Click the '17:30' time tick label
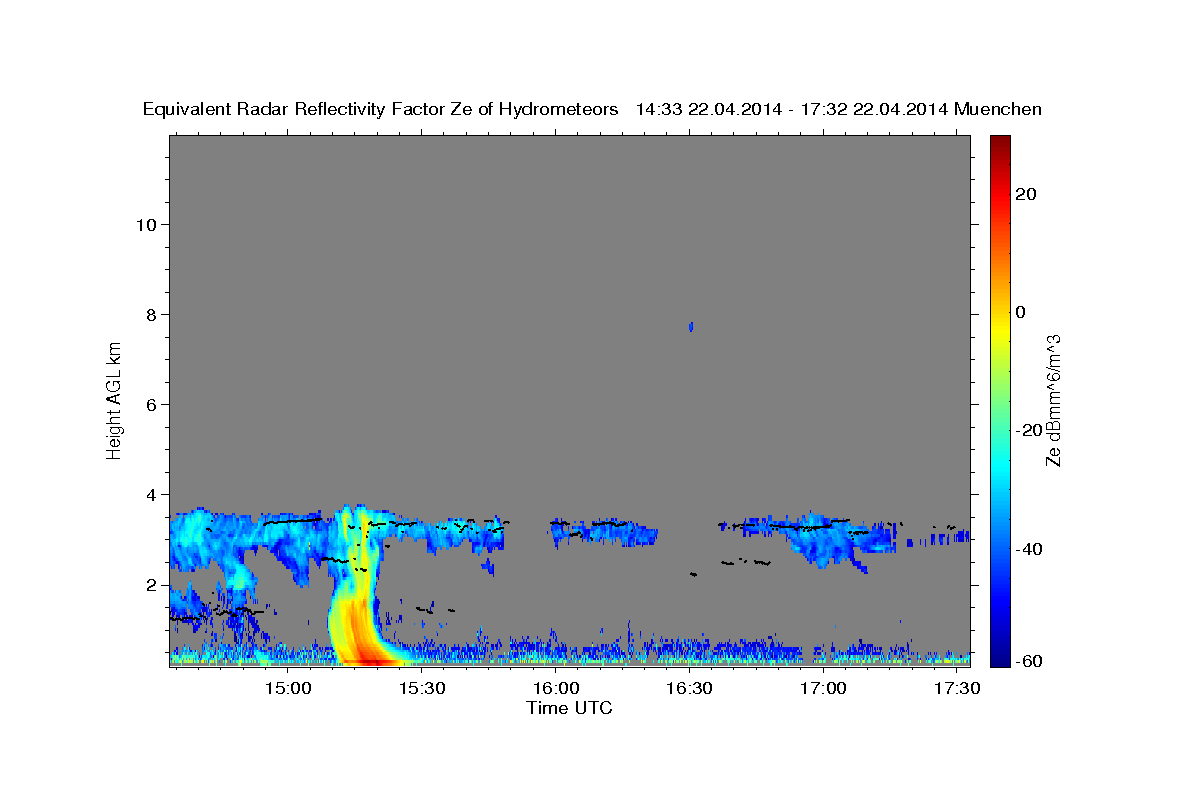This screenshot has width=1200, height=800. pyautogui.click(x=956, y=688)
